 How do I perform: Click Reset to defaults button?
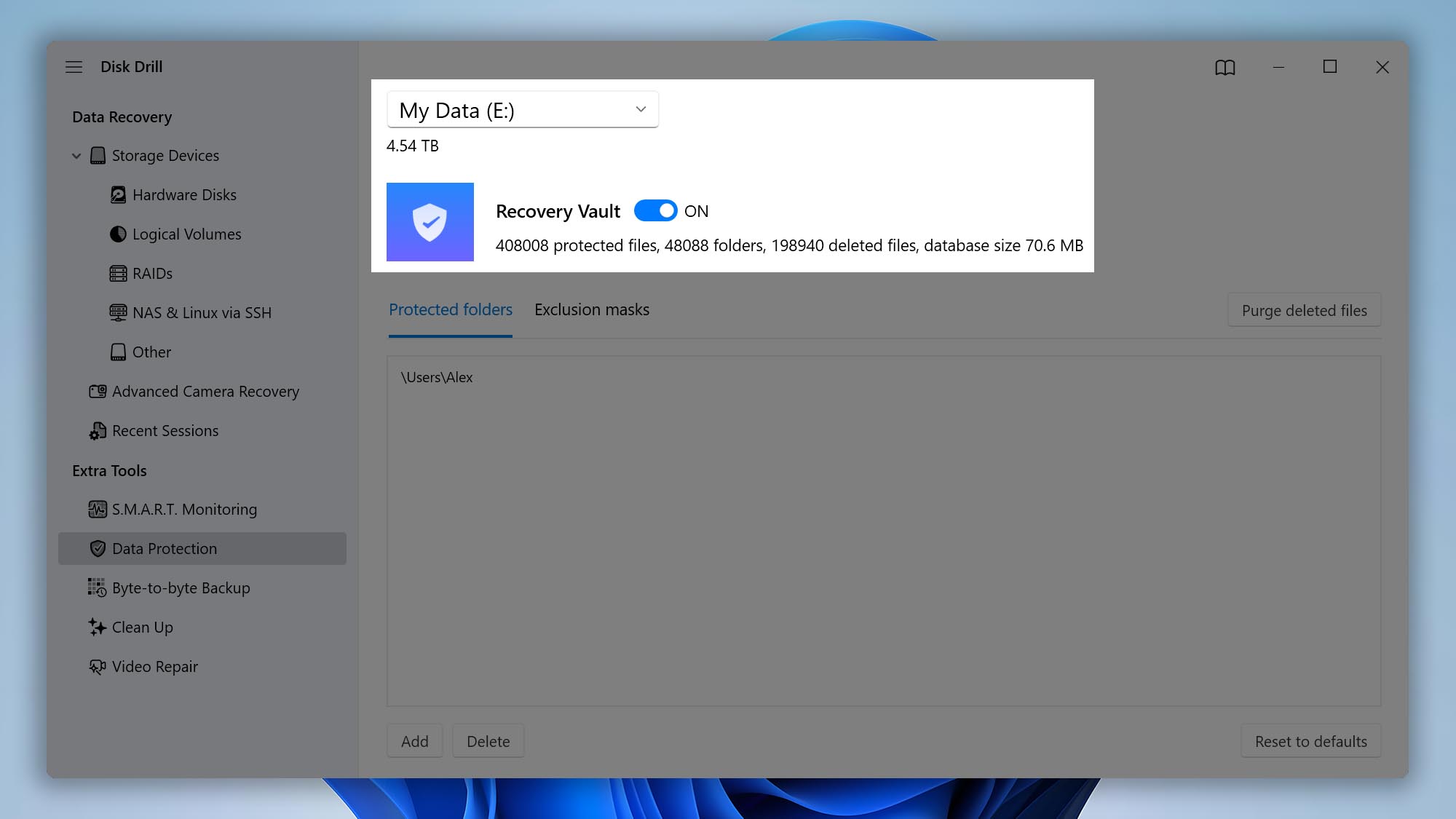tap(1311, 742)
